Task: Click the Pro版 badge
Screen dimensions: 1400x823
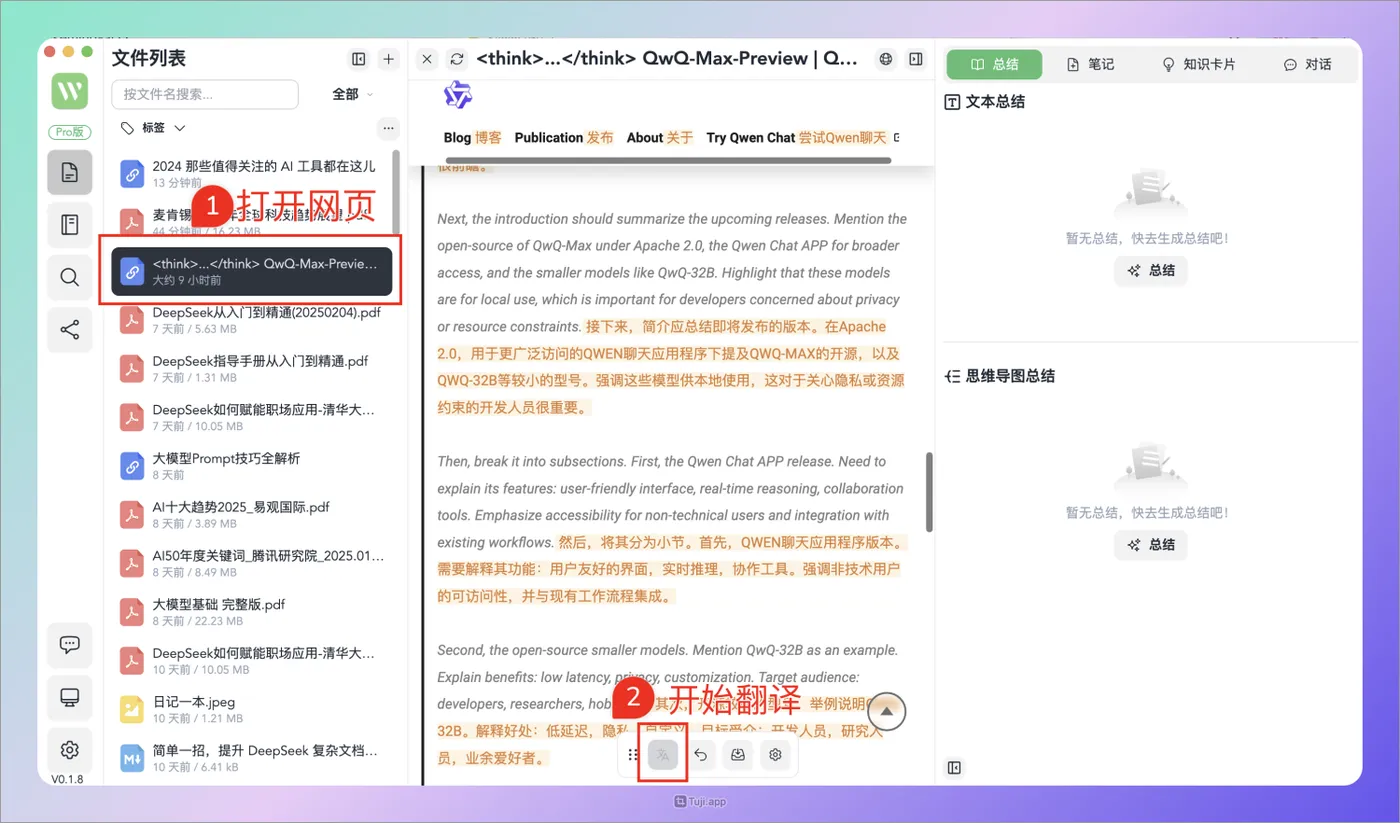Action: pyautogui.click(x=70, y=132)
